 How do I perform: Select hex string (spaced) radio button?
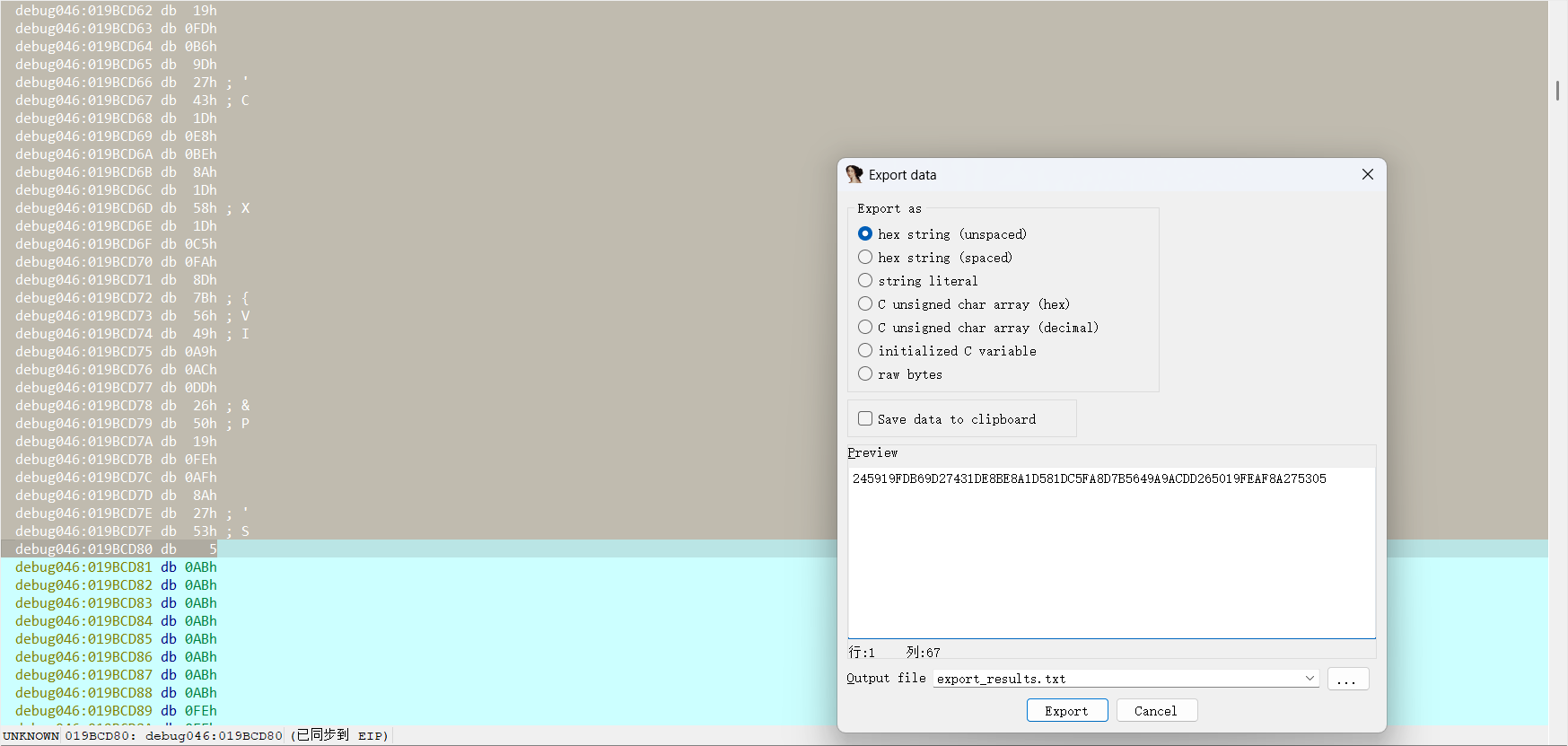pyautogui.click(x=865, y=257)
